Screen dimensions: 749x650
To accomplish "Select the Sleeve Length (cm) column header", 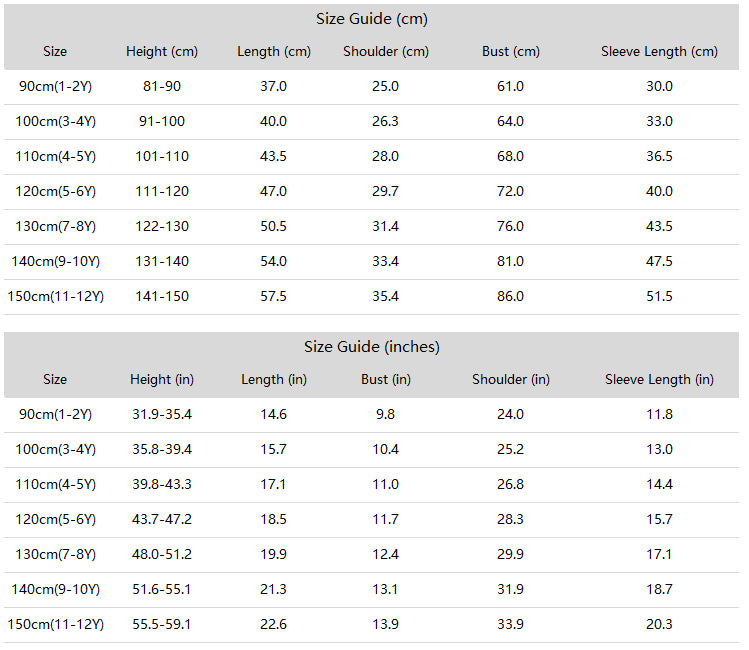I will pyautogui.click(x=659, y=52).
